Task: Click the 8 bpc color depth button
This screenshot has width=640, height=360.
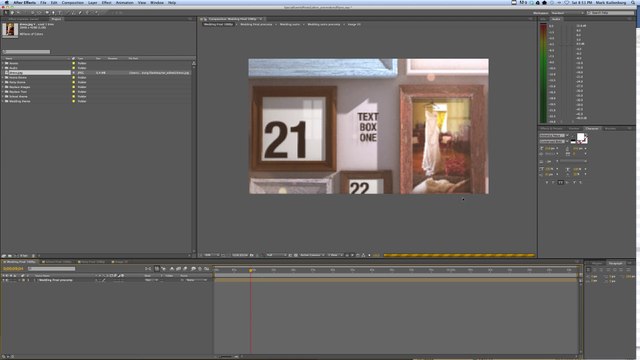Action: click(x=24, y=256)
